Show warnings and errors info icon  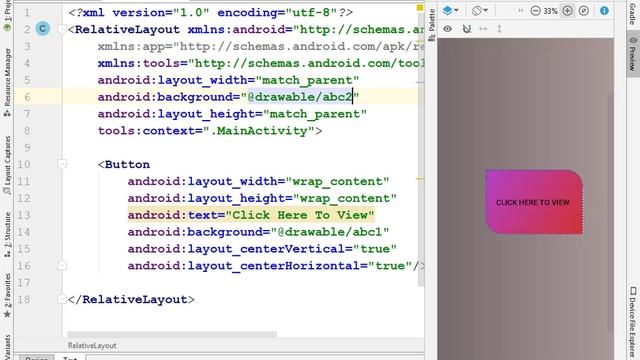coord(604,11)
